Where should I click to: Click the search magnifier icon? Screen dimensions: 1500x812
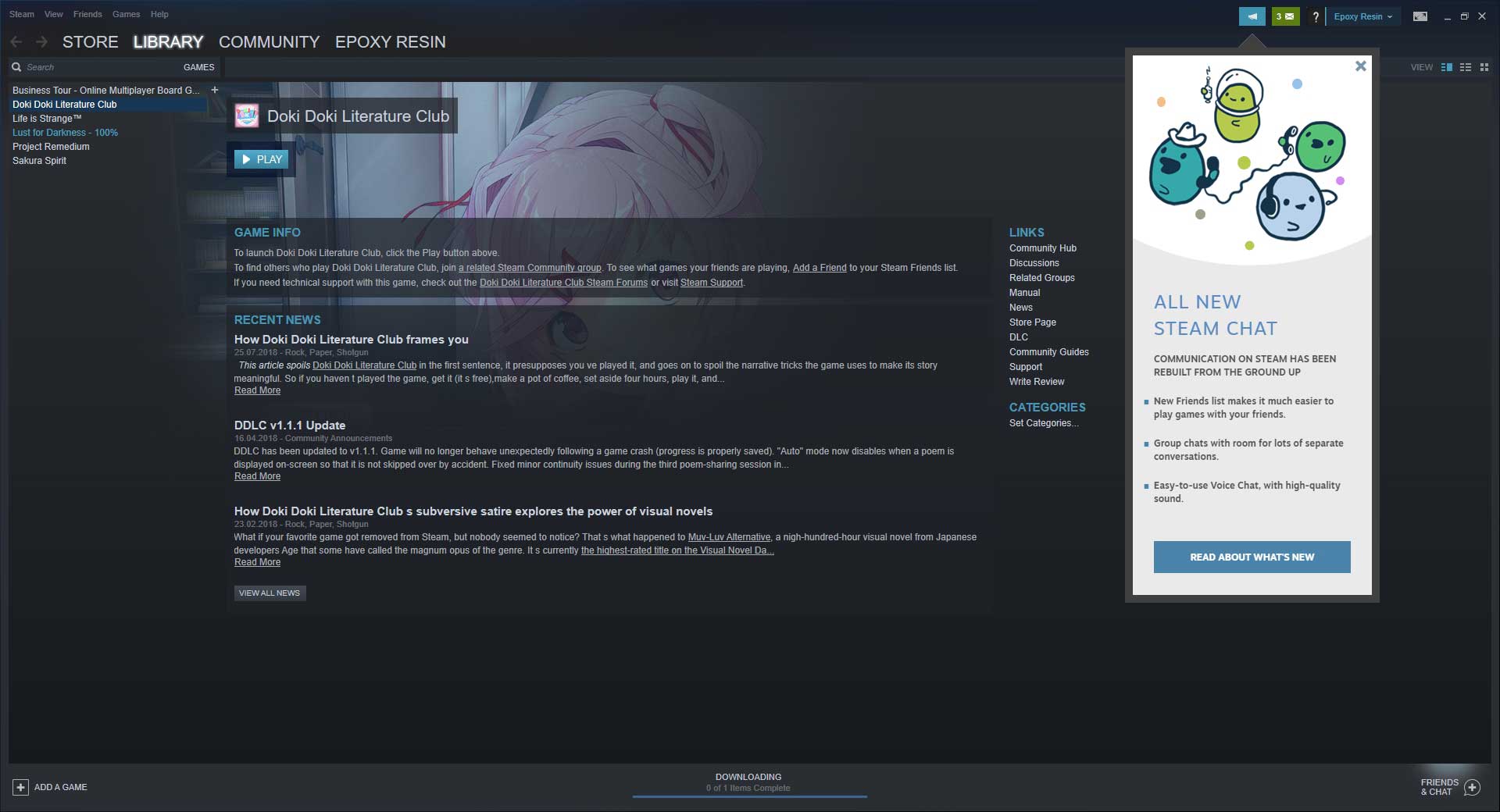click(16, 67)
